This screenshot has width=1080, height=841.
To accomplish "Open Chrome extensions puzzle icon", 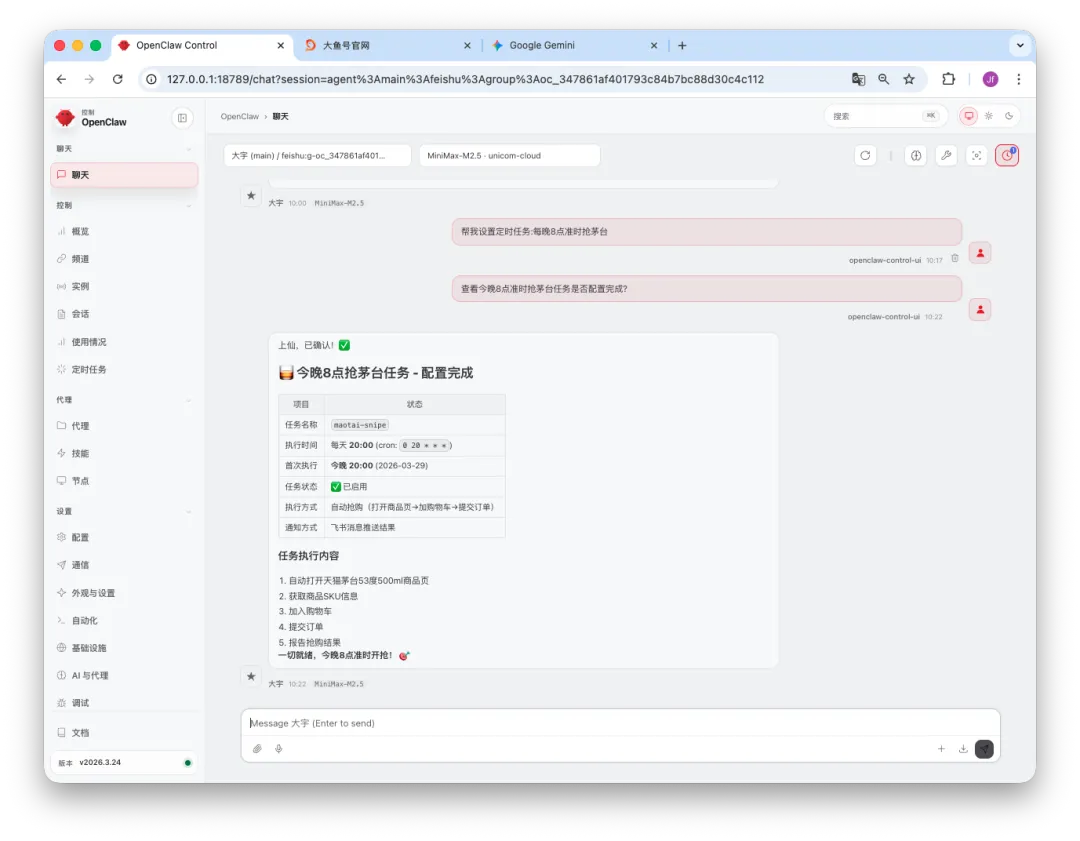I will 948,79.
